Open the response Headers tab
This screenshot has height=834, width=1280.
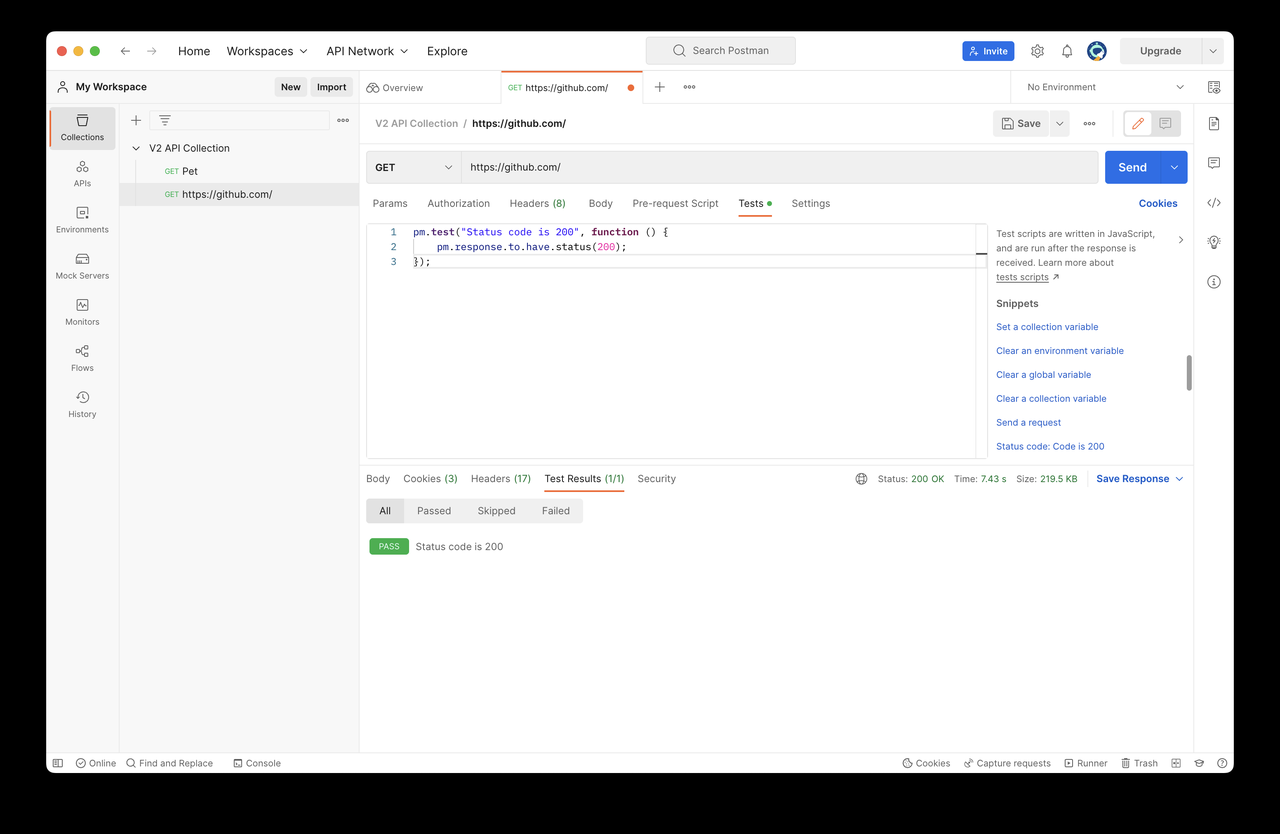(x=501, y=479)
